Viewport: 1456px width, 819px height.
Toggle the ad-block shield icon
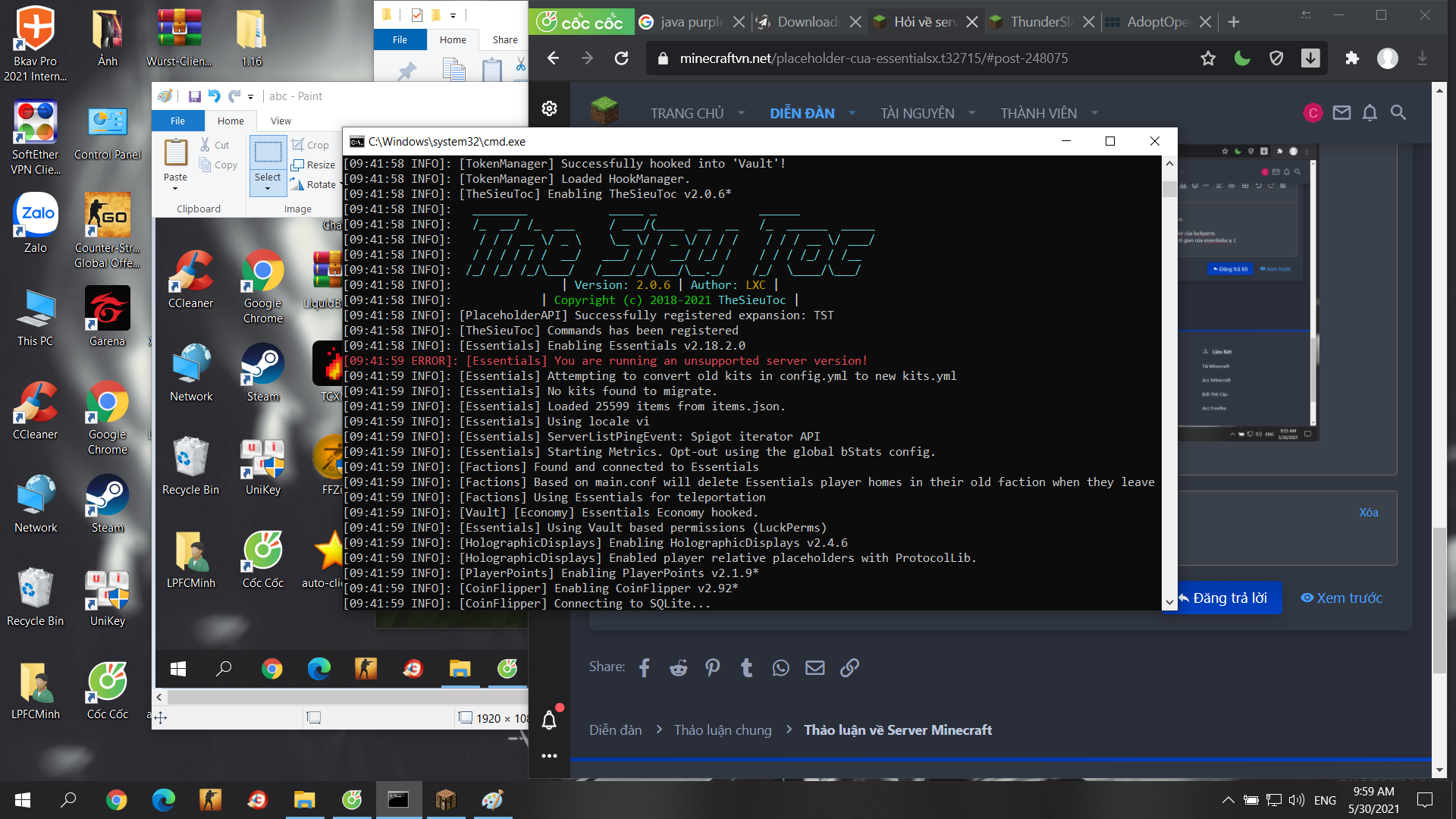click(x=1276, y=58)
